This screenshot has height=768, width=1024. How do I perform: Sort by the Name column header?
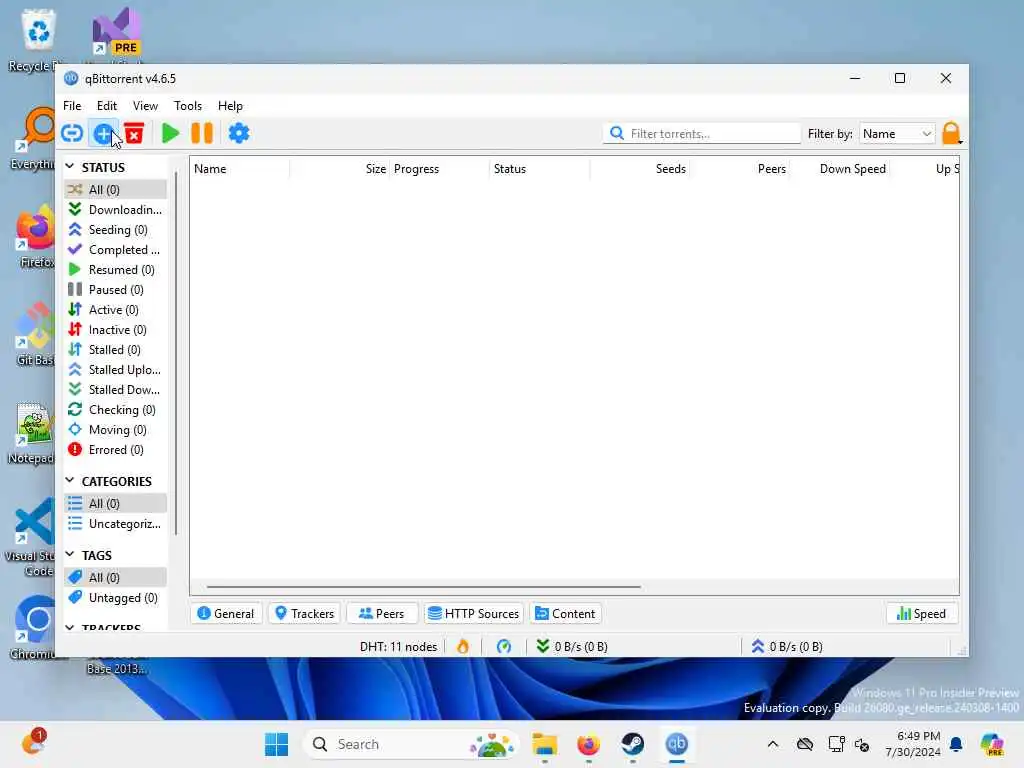pyautogui.click(x=239, y=169)
